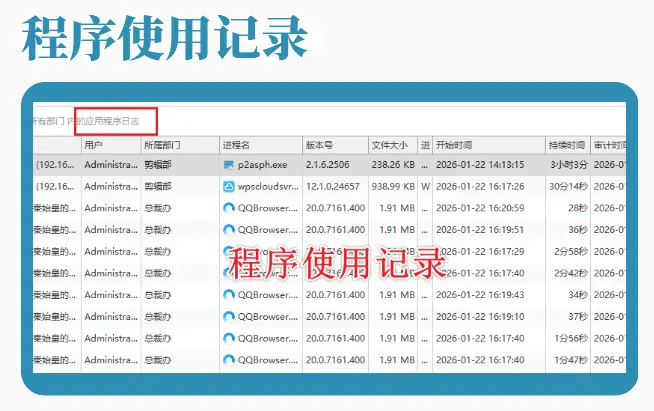Click Administra... user in wpscloudsvr row
The image size is (654, 411).
point(111,187)
